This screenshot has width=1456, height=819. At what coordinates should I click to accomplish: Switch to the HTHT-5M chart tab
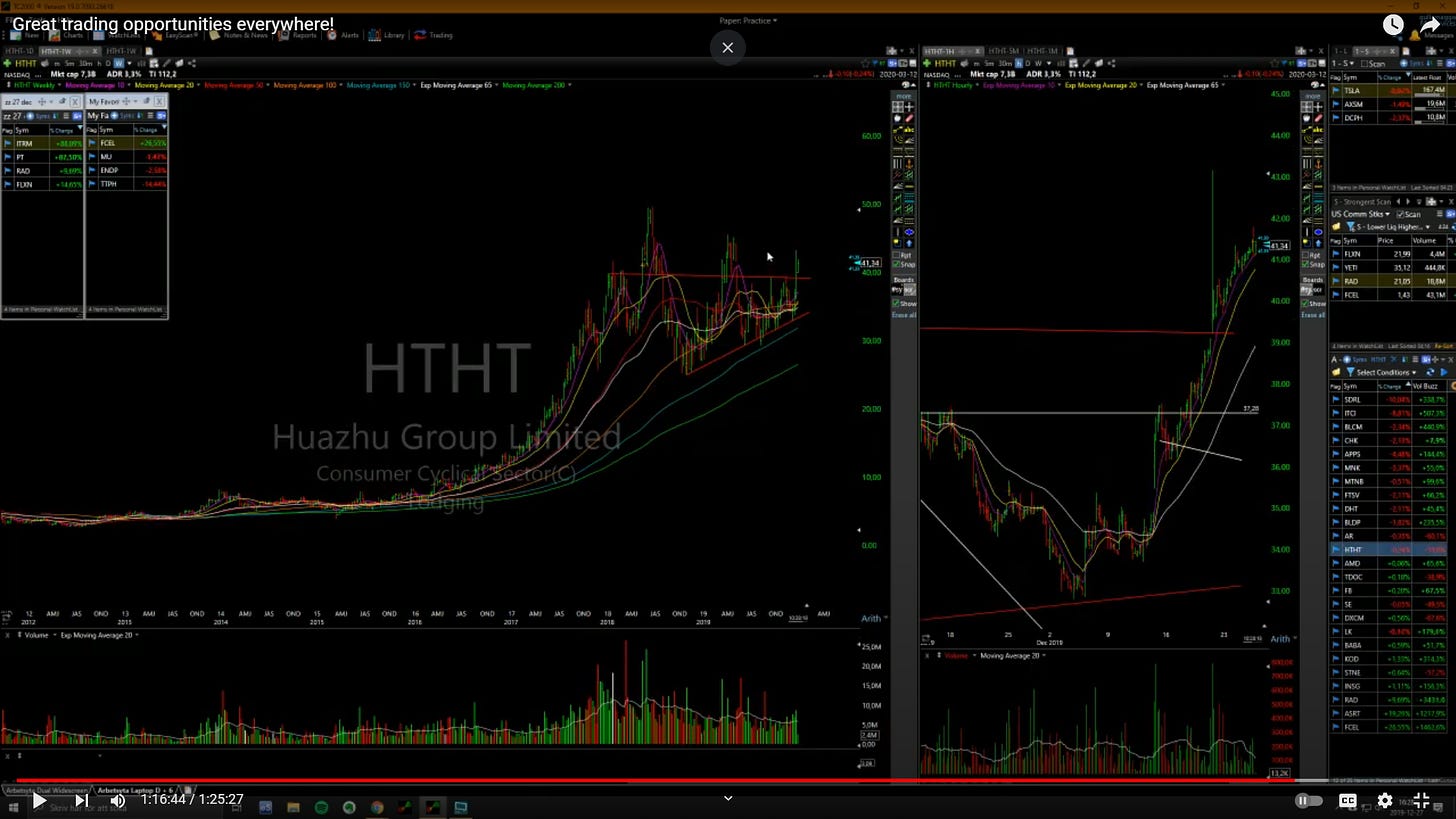(x=1003, y=51)
